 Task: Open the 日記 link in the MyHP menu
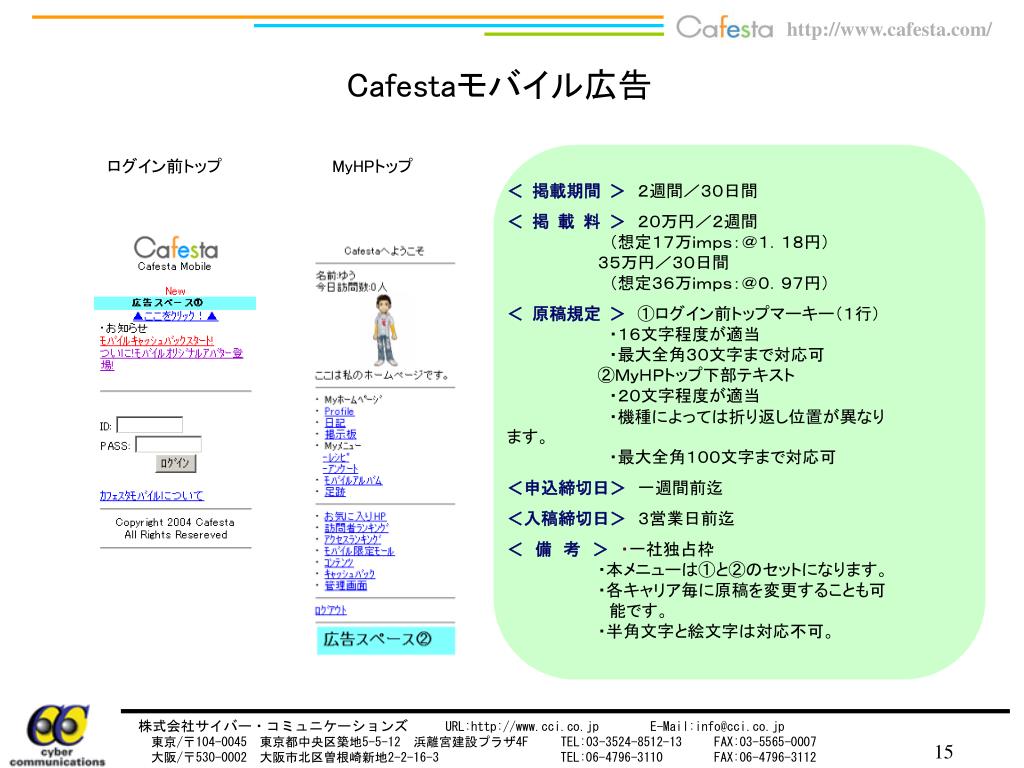[334, 423]
